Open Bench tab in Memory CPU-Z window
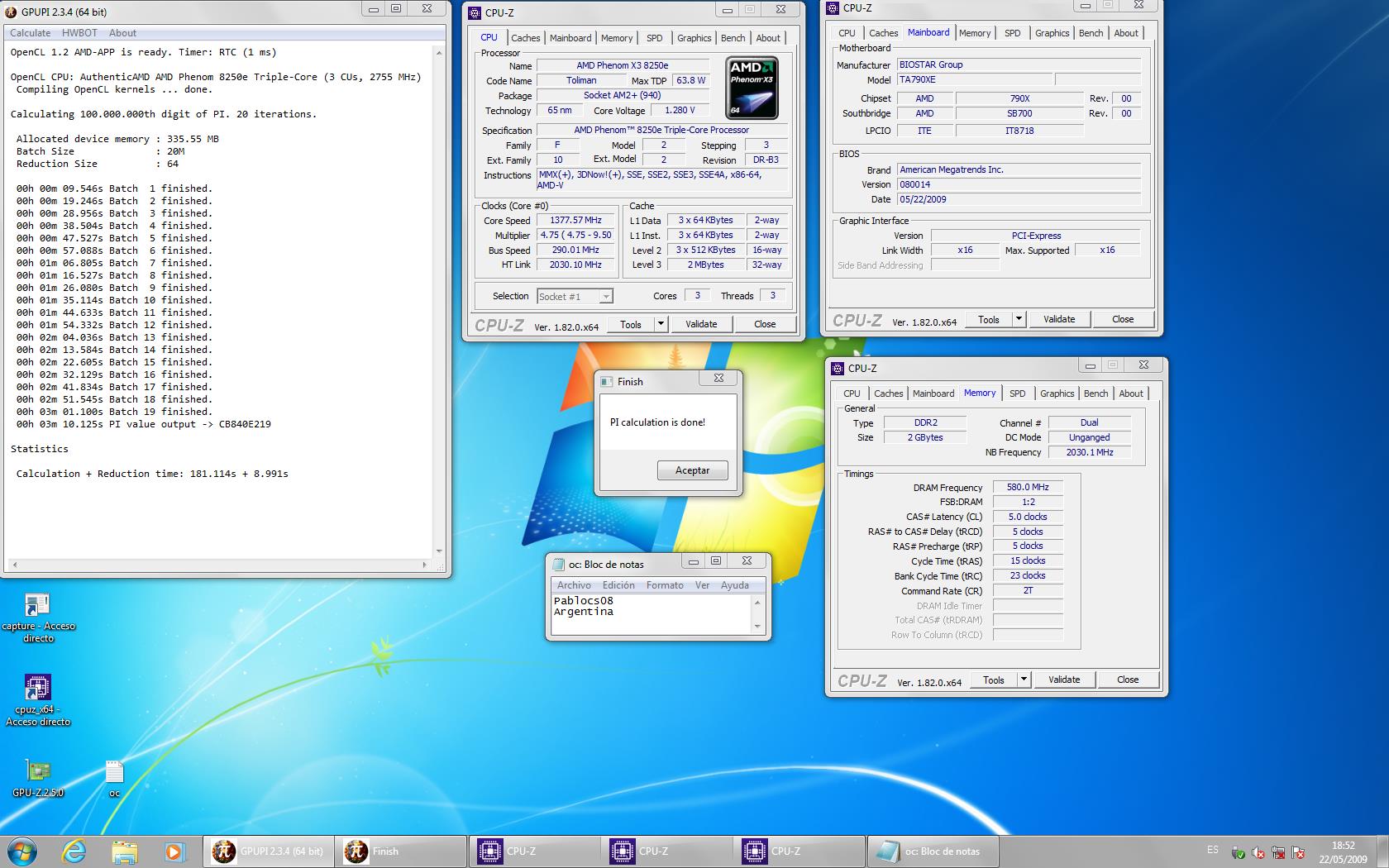Image resolution: width=1389 pixels, height=868 pixels. 1095,393
